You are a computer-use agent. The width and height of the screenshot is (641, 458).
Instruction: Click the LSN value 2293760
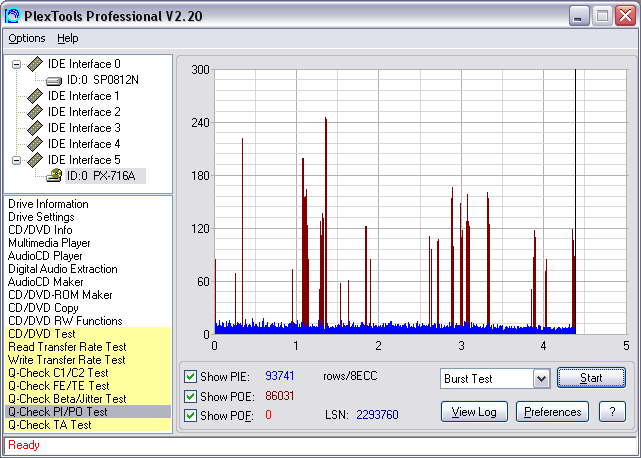click(377, 415)
